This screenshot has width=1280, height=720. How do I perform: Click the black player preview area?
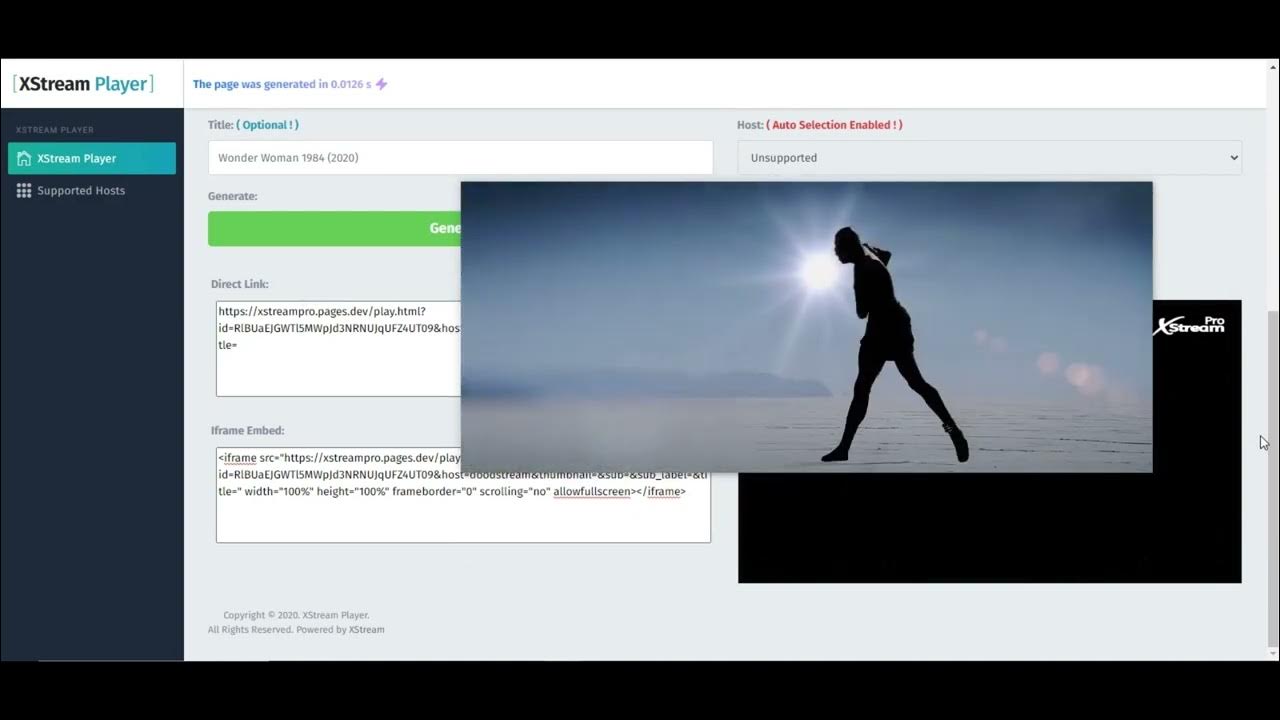click(x=989, y=528)
